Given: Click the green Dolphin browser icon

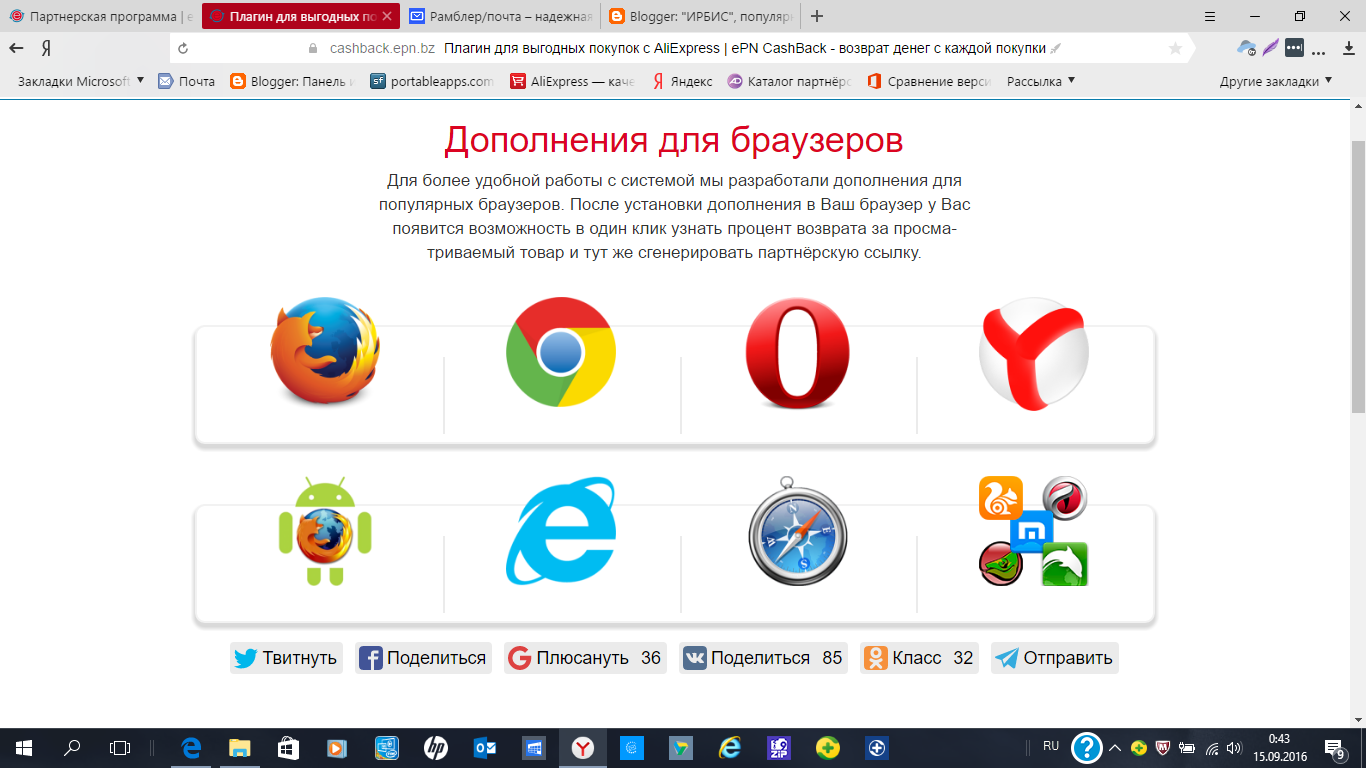Looking at the screenshot, I should point(1065,564).
